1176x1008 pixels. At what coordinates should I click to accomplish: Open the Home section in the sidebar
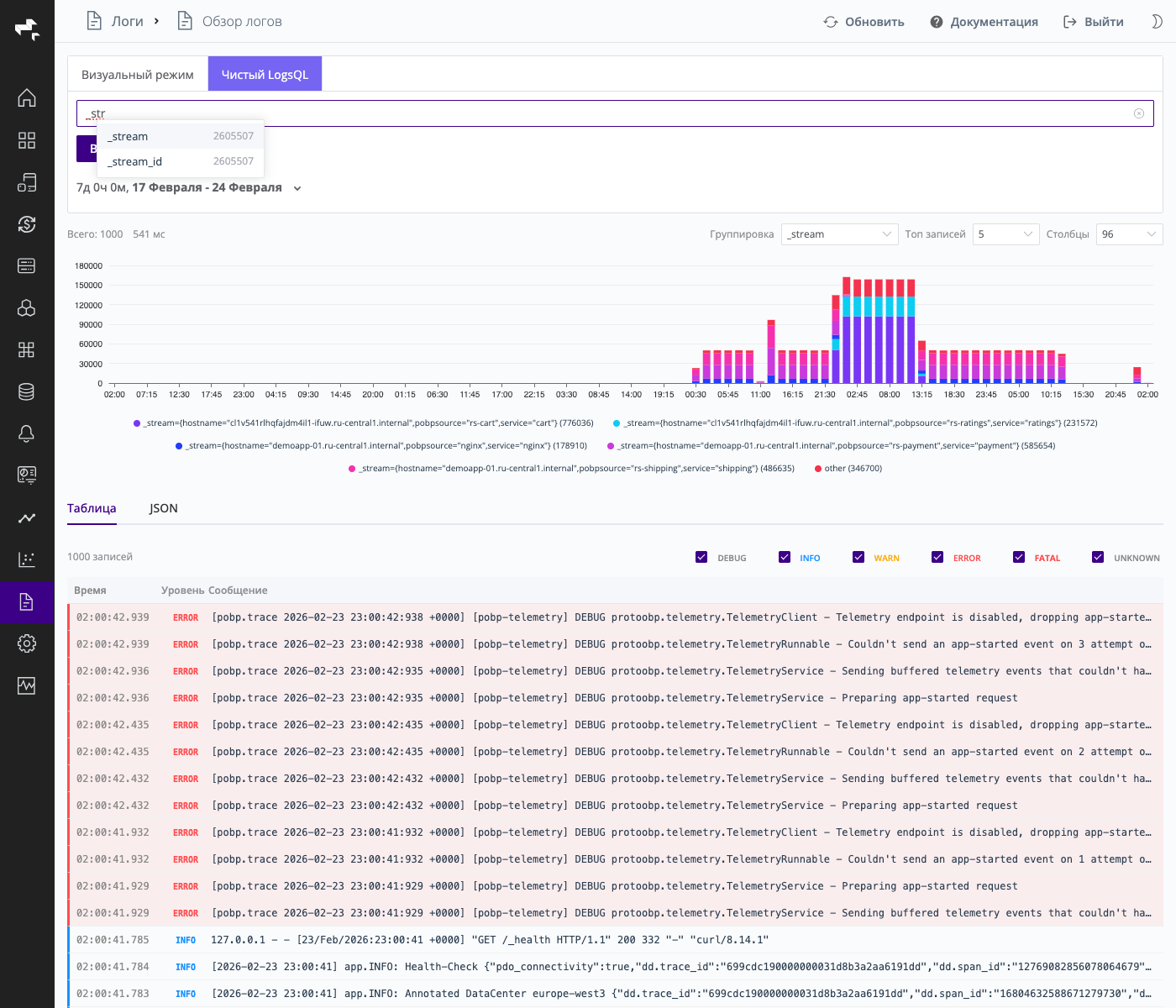coord(27,98)
